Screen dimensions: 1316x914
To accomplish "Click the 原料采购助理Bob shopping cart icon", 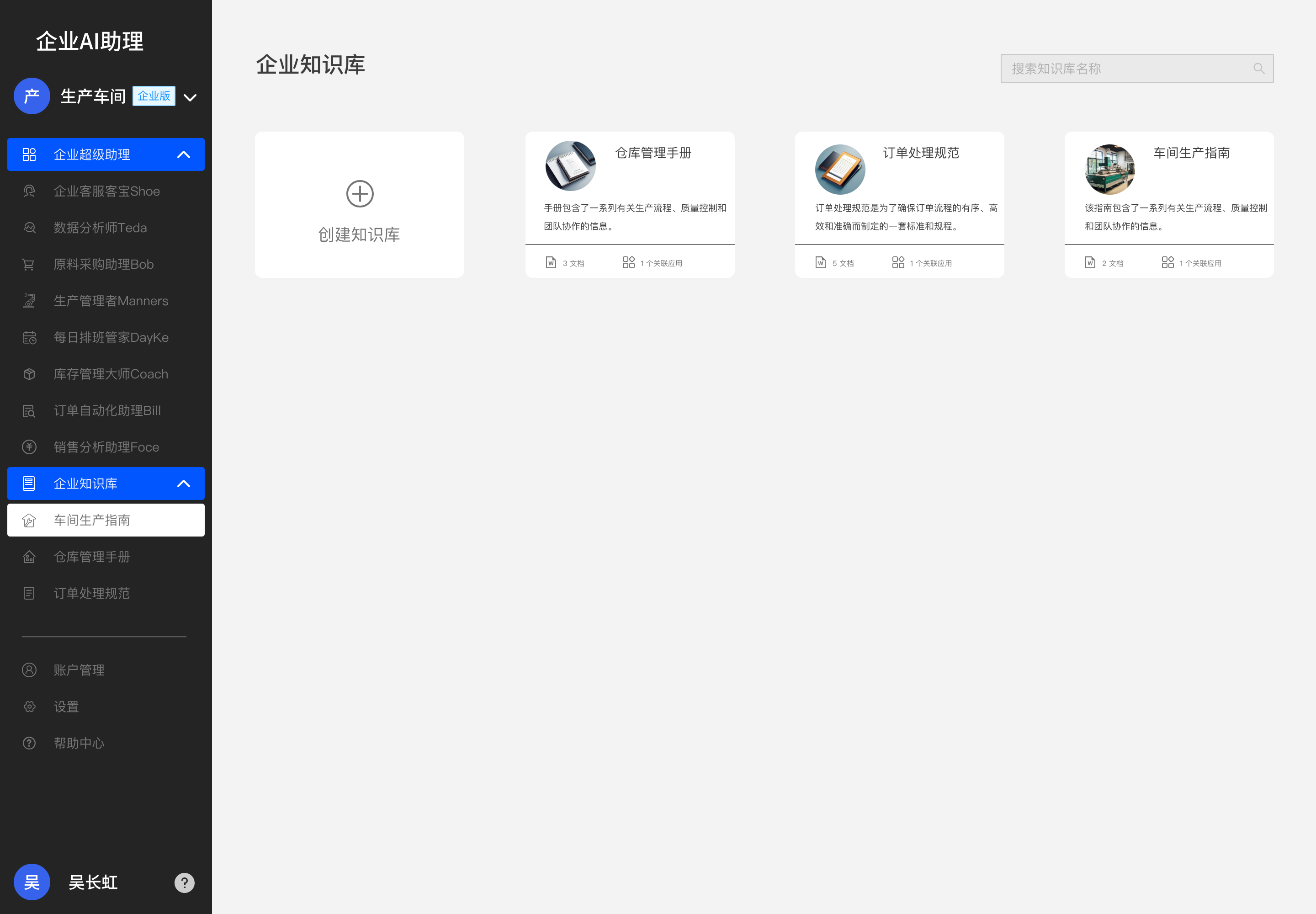I will [x=29, y=264].
